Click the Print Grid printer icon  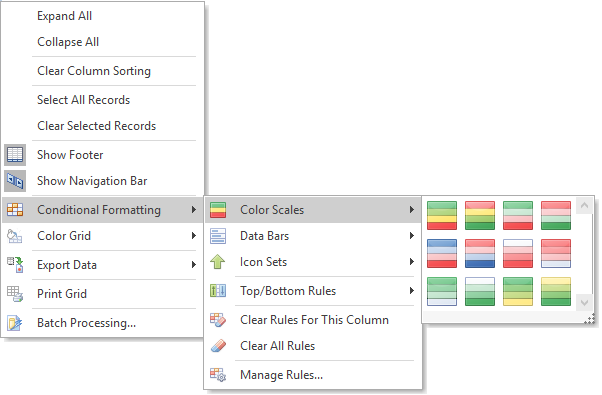pyautogui.click(x=15, y=294)
